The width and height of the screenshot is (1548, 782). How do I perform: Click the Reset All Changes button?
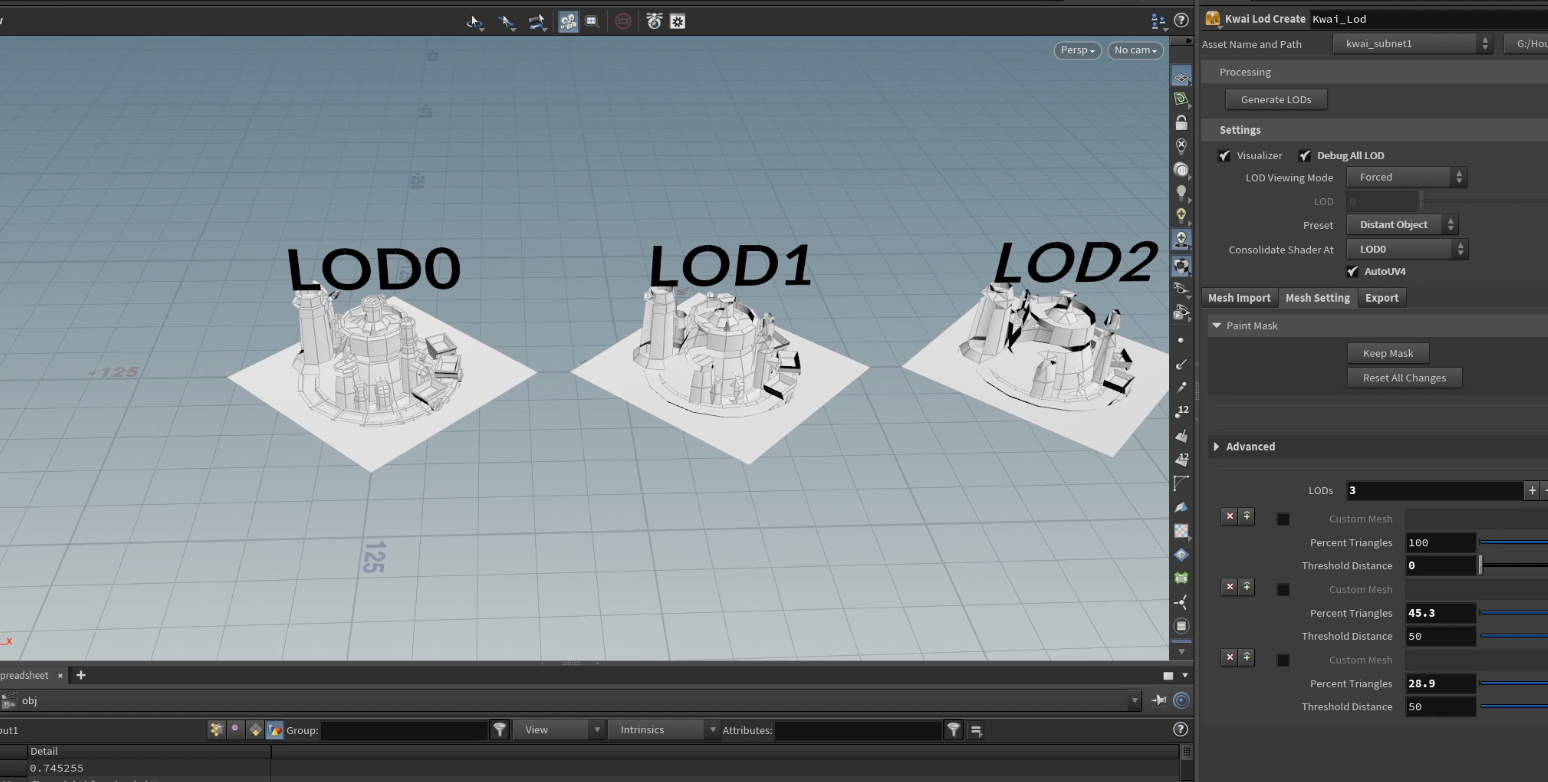(1404, 377)
